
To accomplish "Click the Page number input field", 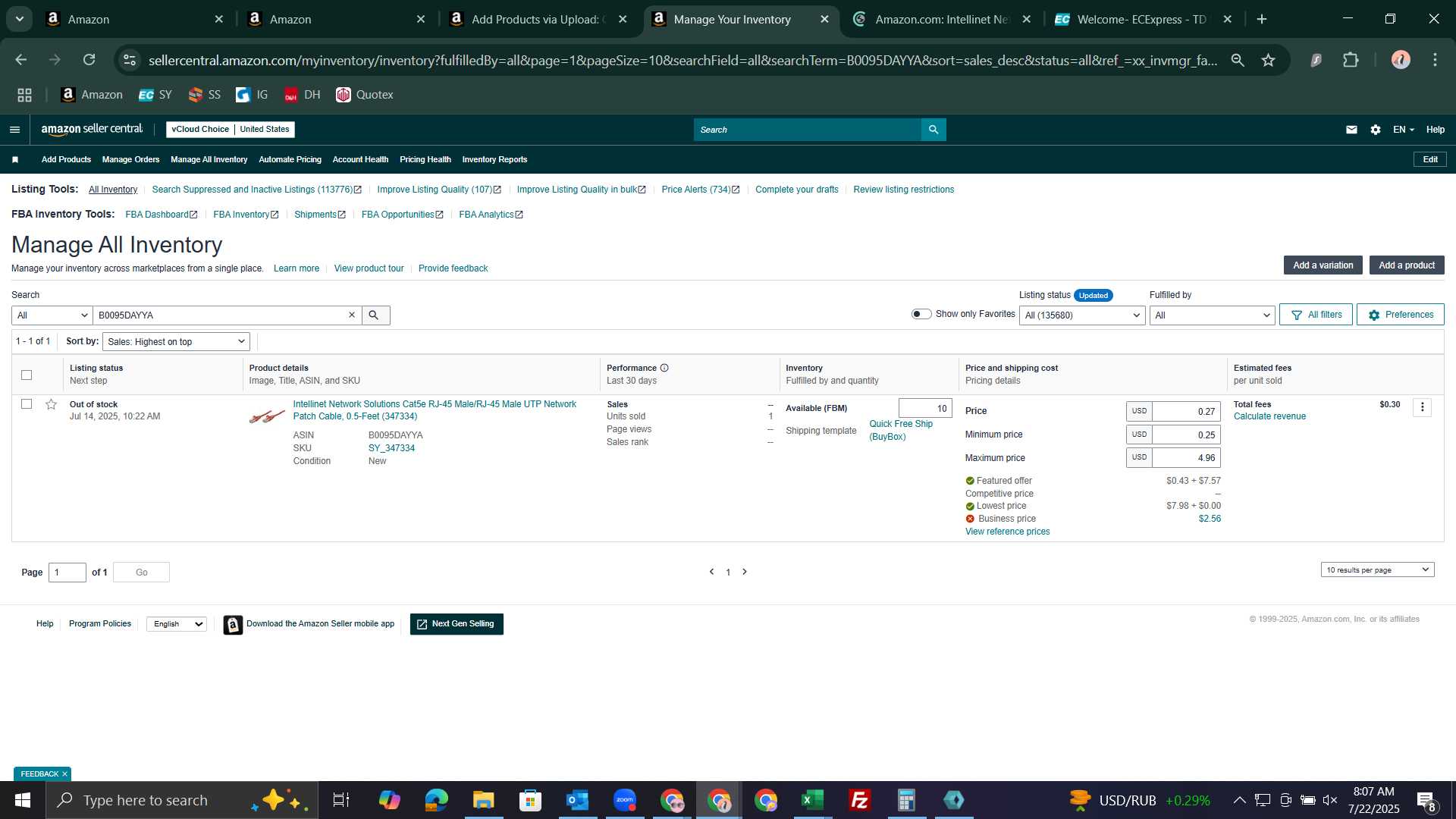I will 67,573.
